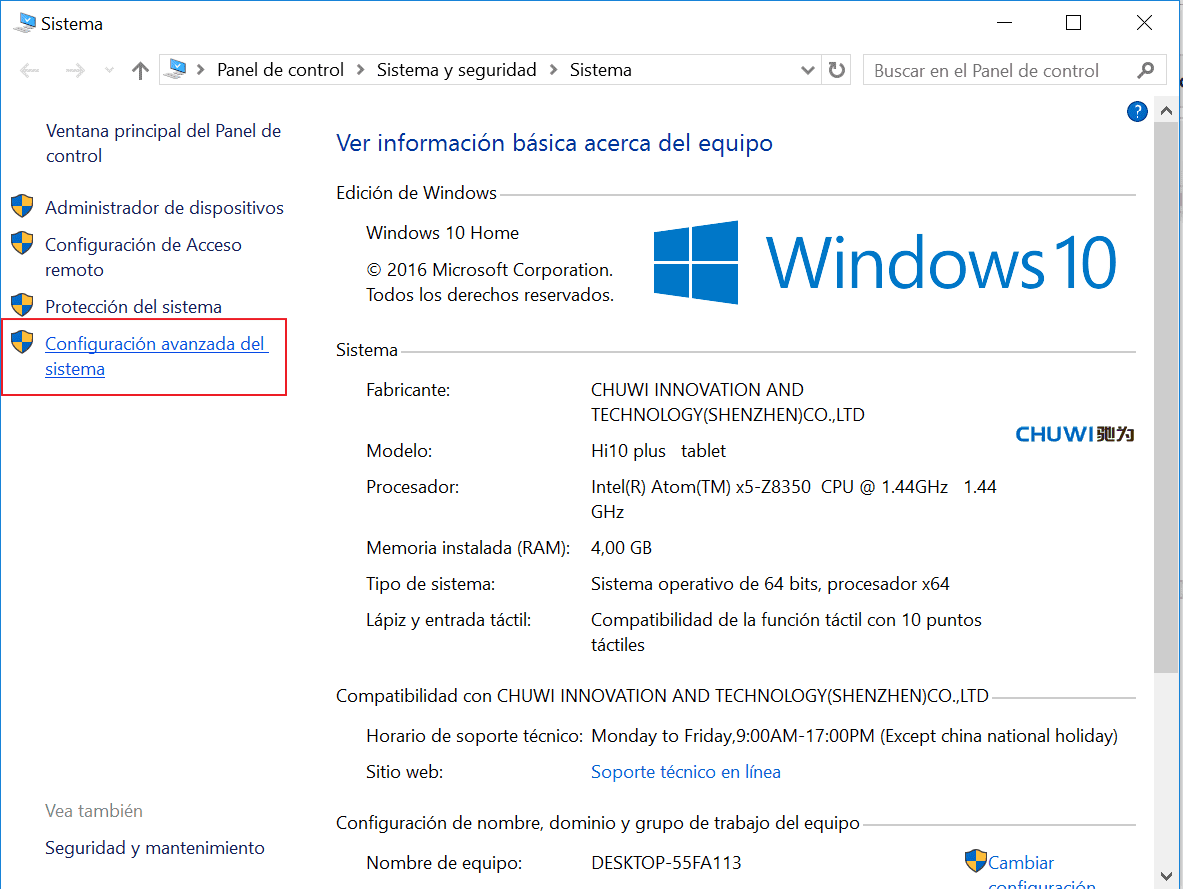
Task: Click the computer icon in address bar
Action: tap(175, 69)
